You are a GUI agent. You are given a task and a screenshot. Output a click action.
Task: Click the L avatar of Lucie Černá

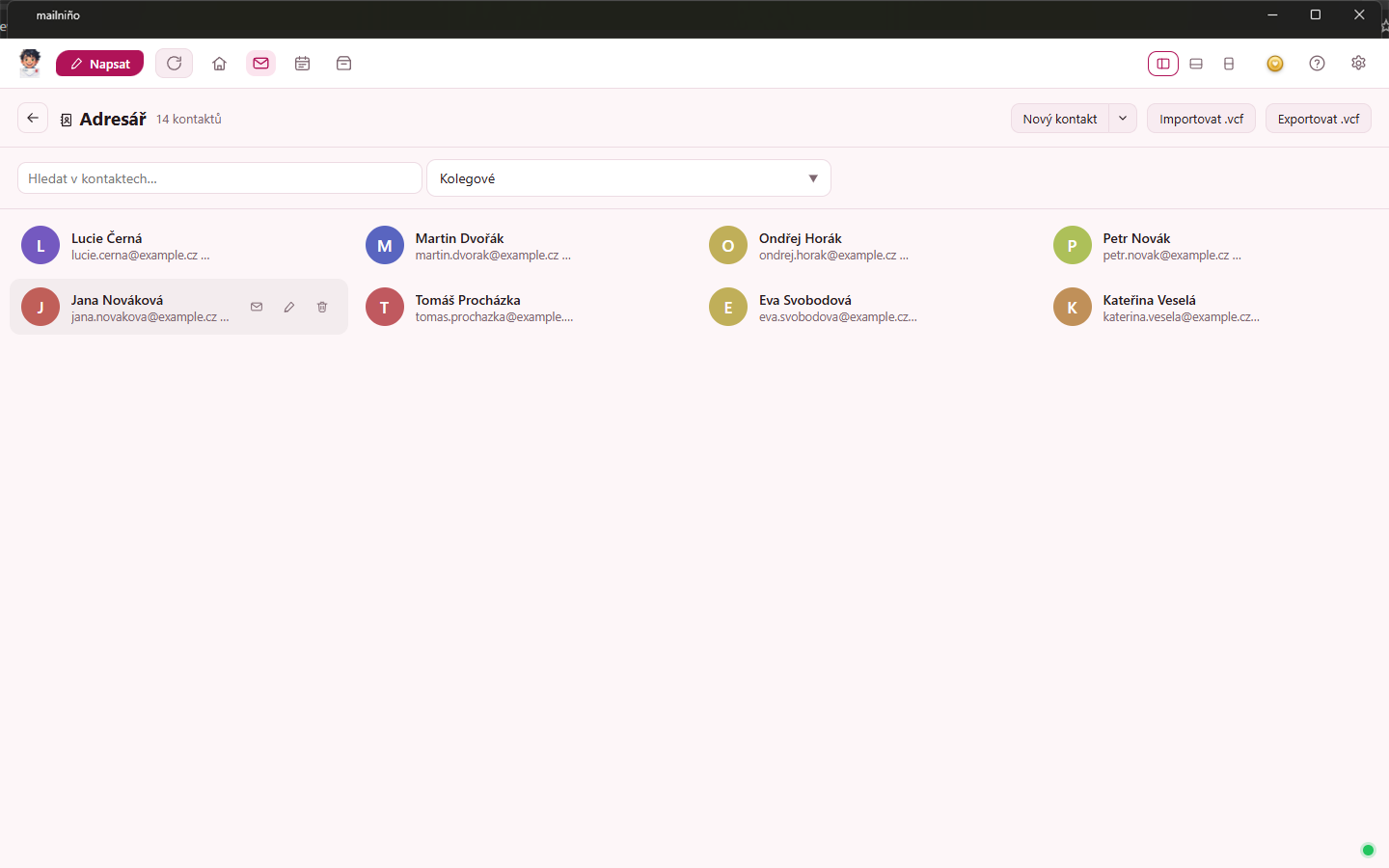click(x=41, y=246)
